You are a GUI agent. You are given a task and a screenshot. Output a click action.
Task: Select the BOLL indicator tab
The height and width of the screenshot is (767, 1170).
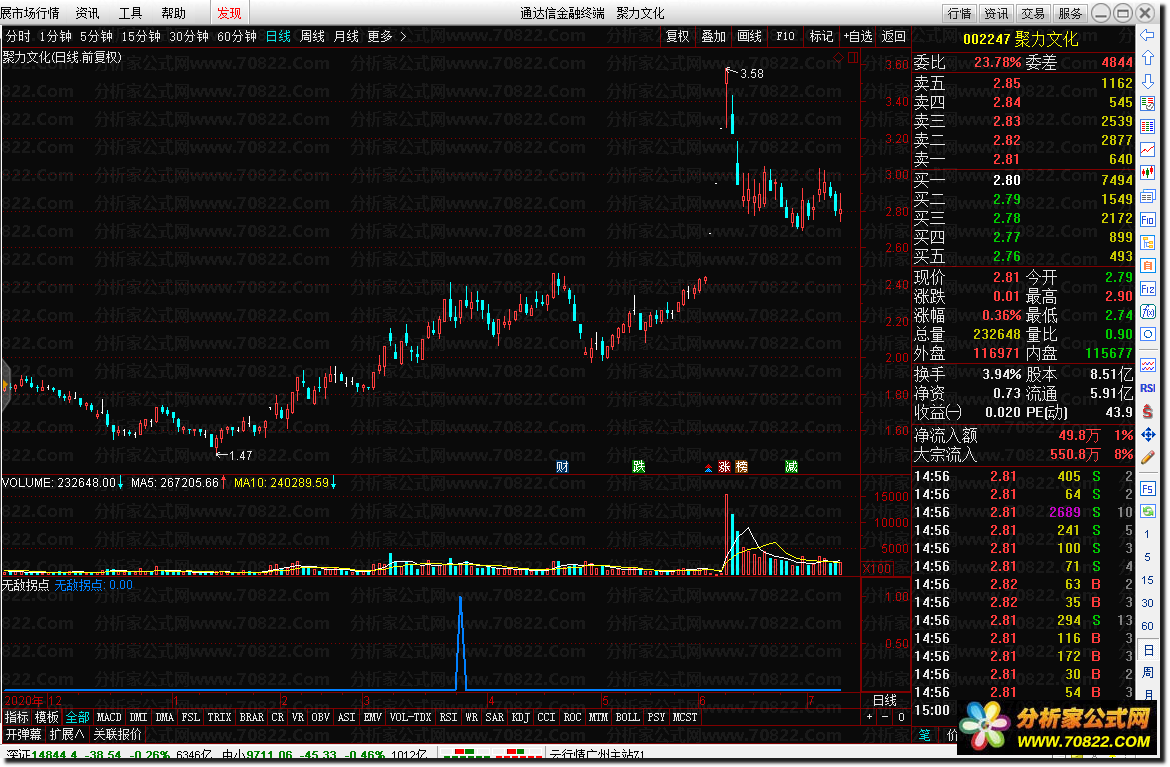click(x=627, y=717)
